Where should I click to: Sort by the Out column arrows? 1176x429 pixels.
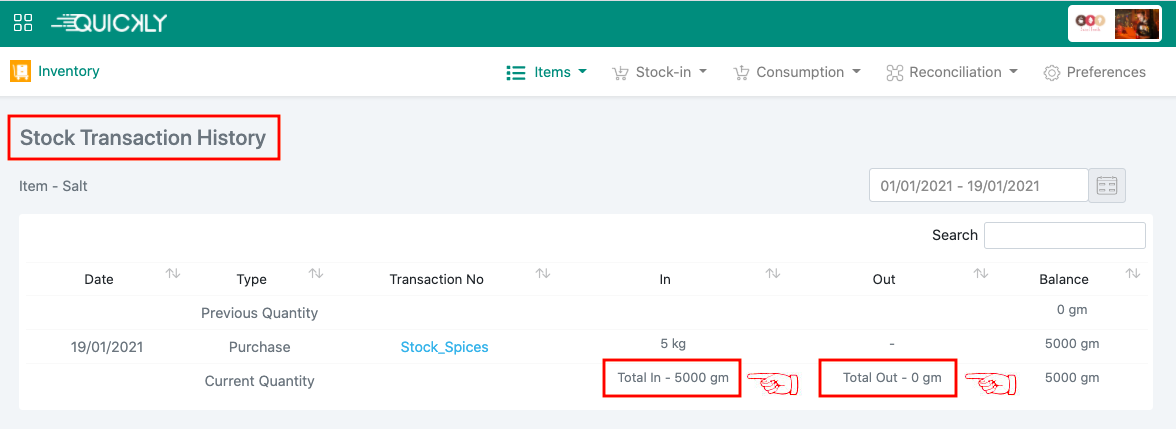coord(981,274)
